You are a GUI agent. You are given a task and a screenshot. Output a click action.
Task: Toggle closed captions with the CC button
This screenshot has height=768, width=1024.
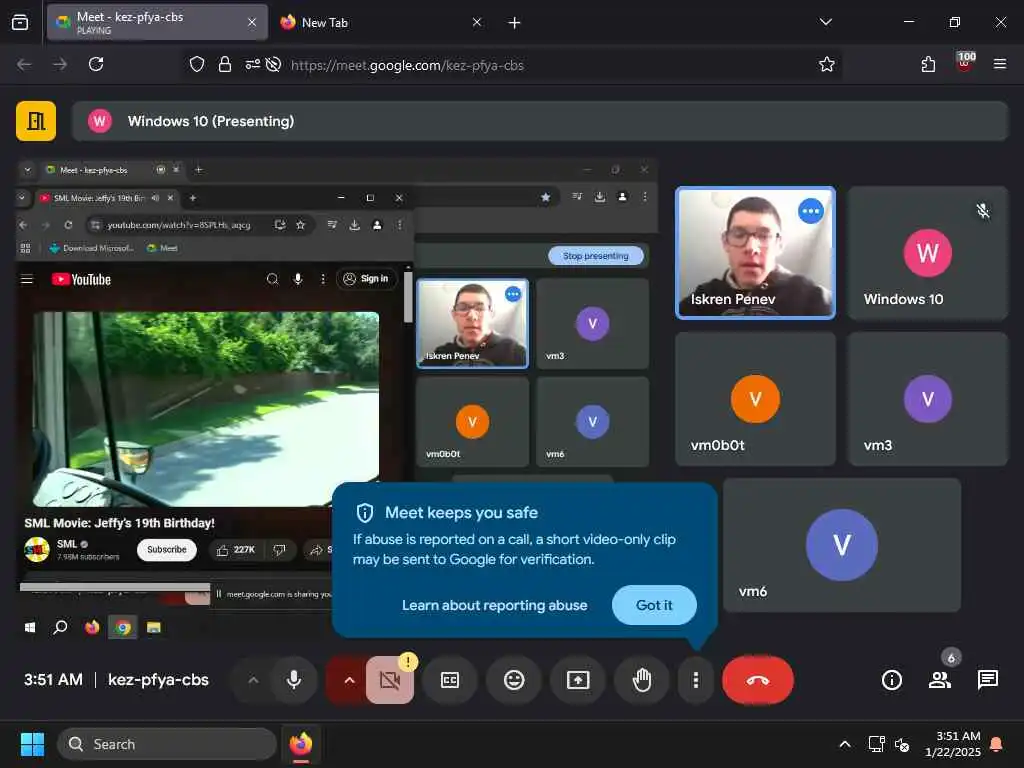tap(450, 680)
